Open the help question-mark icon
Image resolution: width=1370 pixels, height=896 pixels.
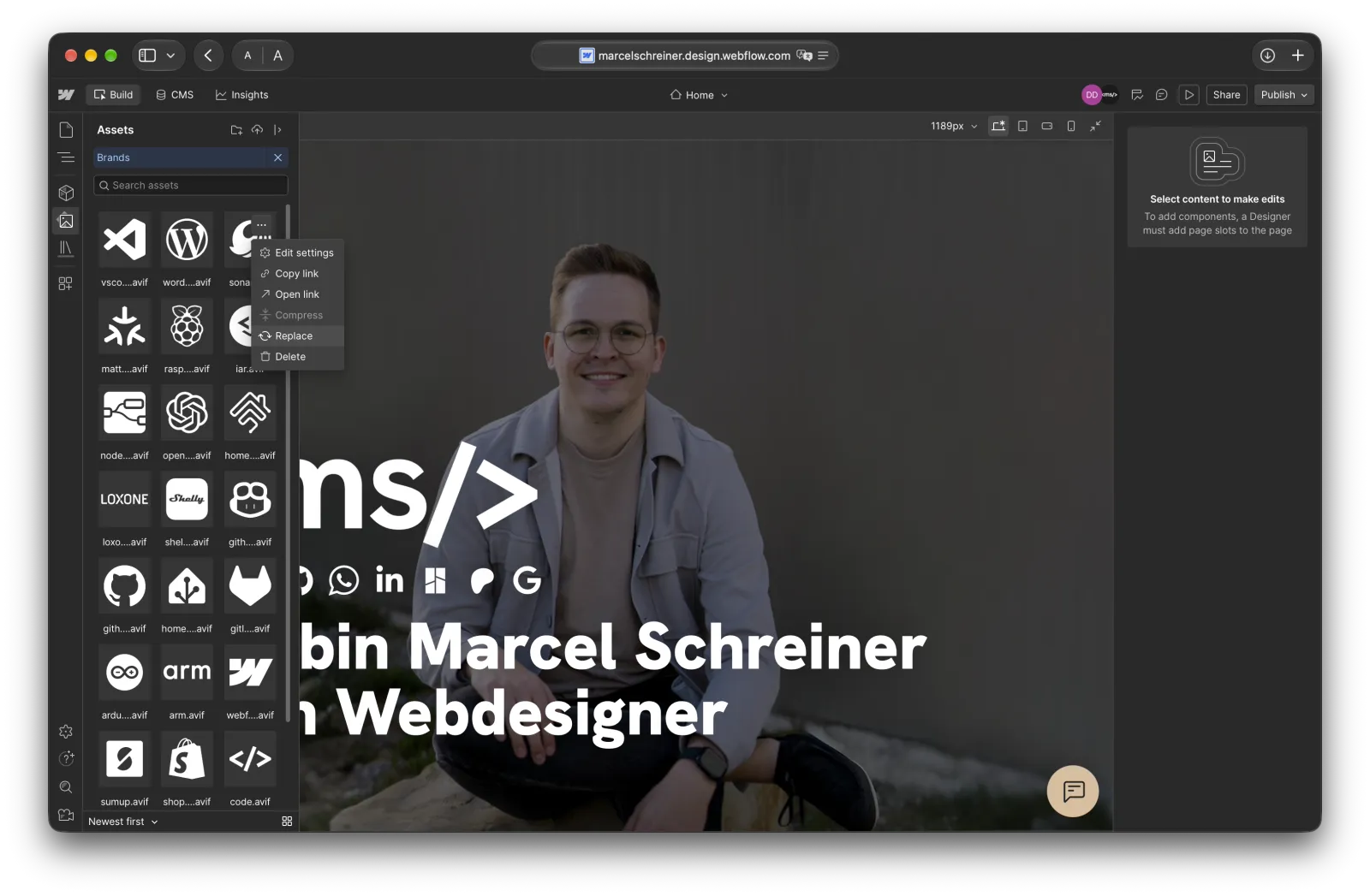point(66,759)
